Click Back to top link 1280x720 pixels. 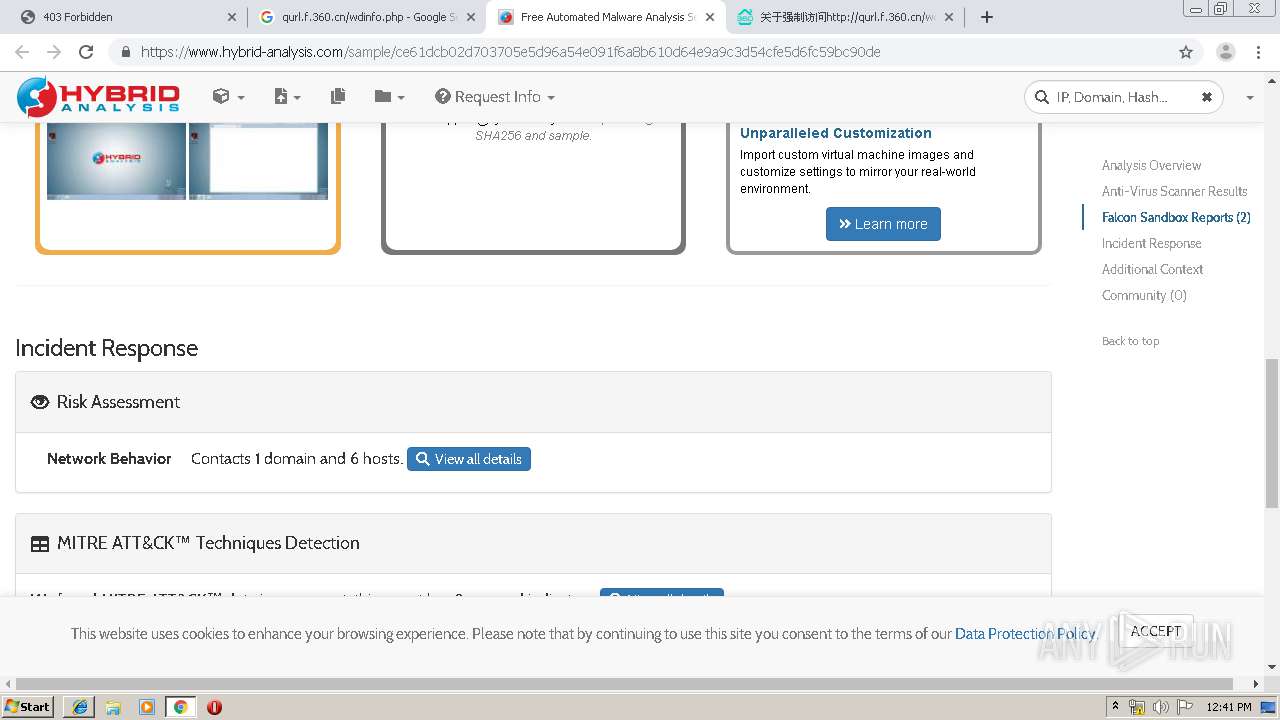1130,341
